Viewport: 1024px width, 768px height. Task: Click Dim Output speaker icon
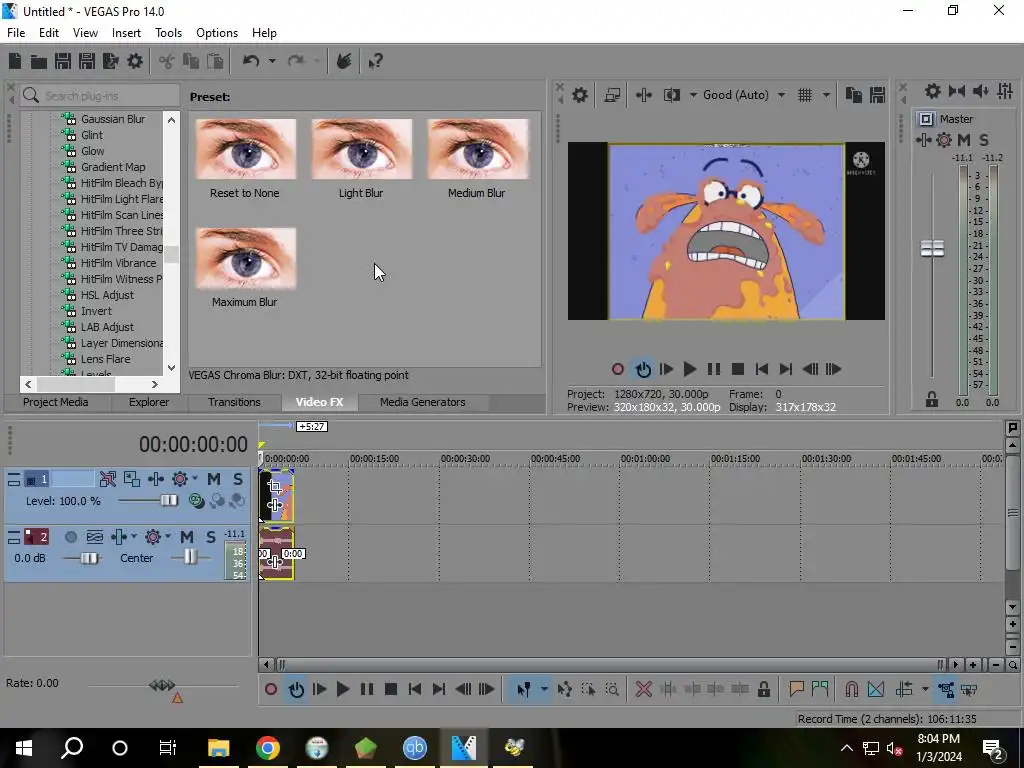tap(980, 91)
